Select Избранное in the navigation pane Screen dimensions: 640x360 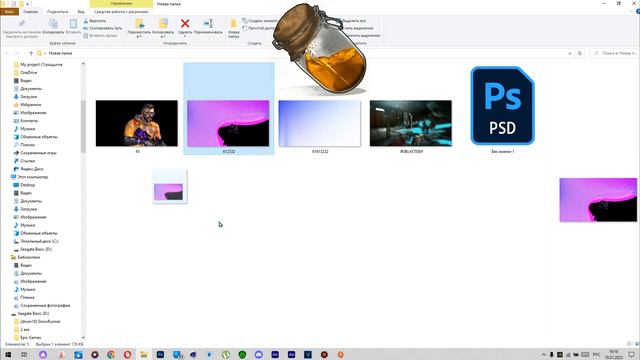(31, 105)
